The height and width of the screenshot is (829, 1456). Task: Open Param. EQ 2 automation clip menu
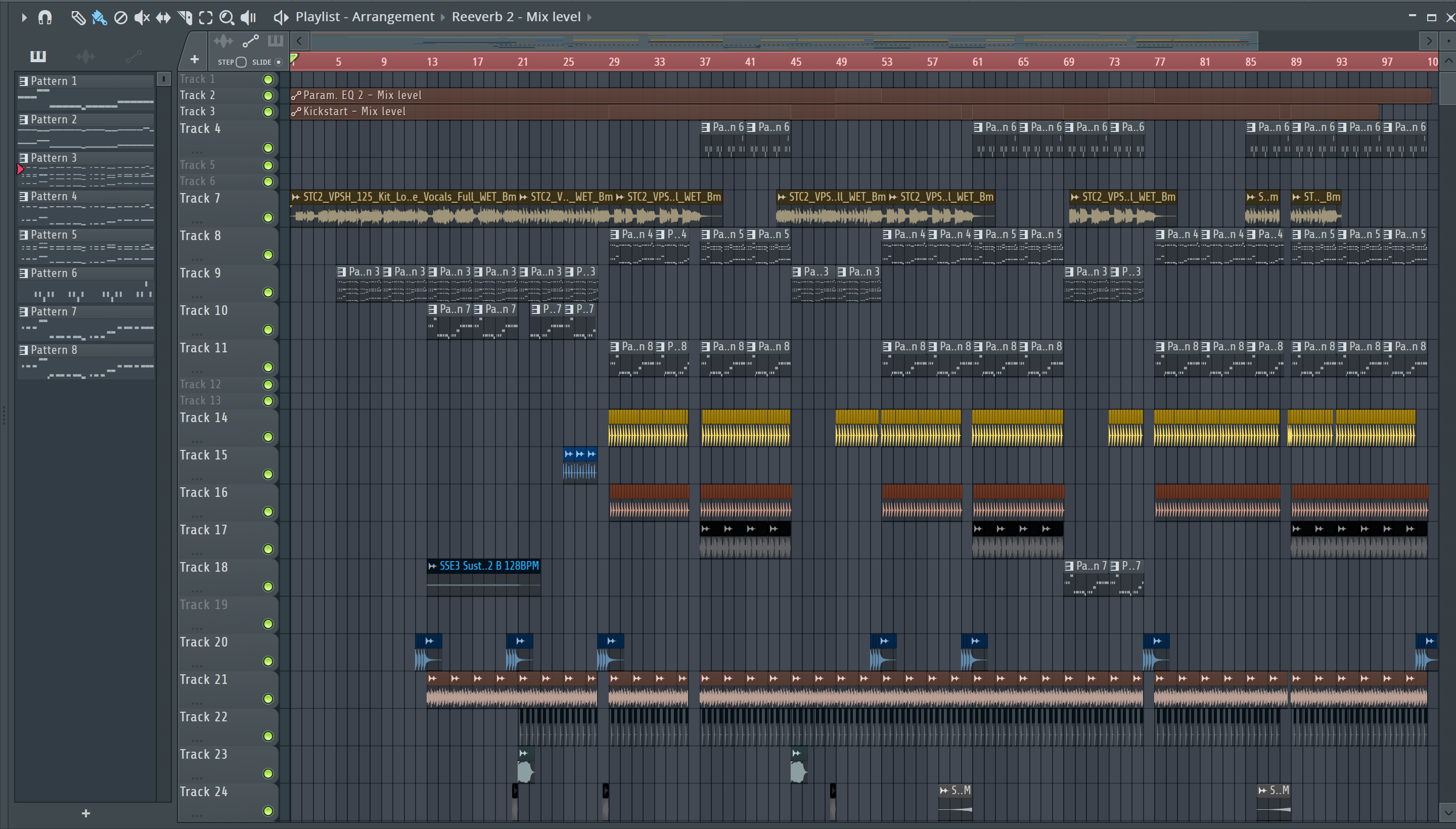(x=296, y=96)
